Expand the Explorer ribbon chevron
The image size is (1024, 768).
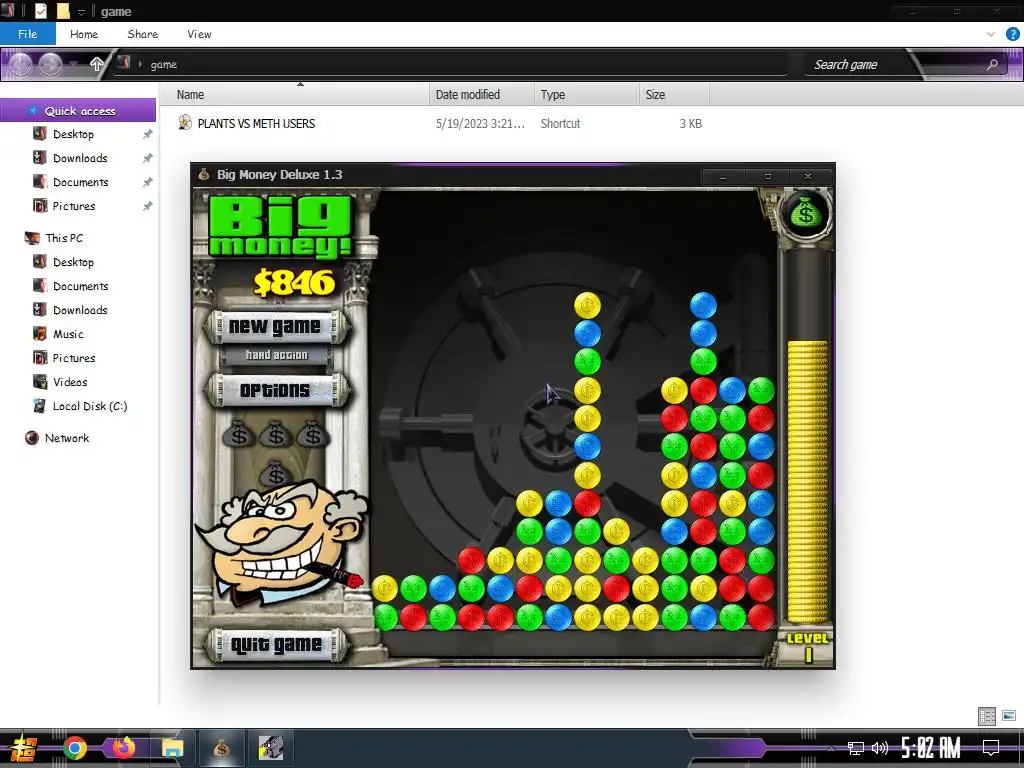tap(991, 34)
